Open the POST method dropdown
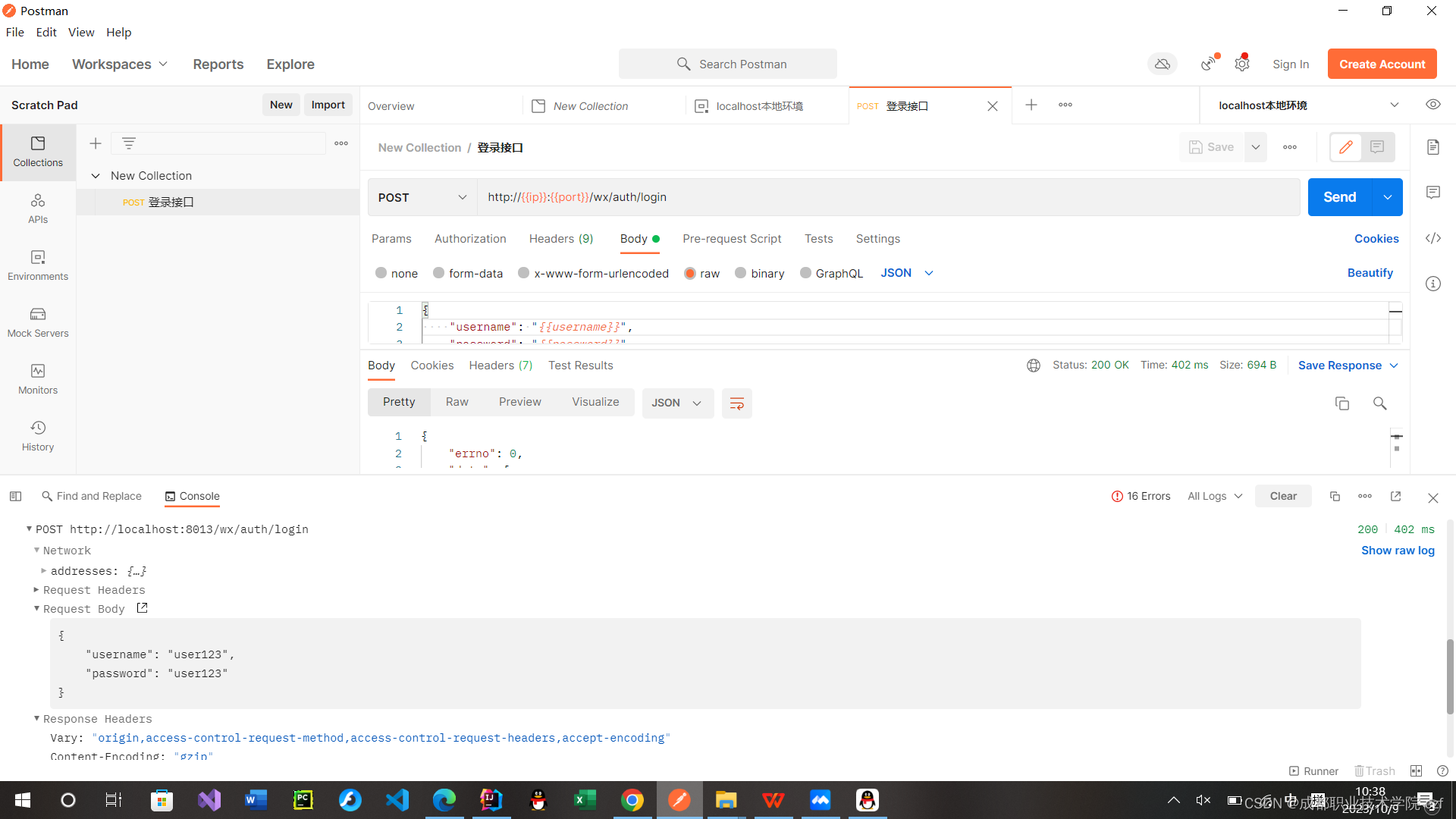 point(422,197)
